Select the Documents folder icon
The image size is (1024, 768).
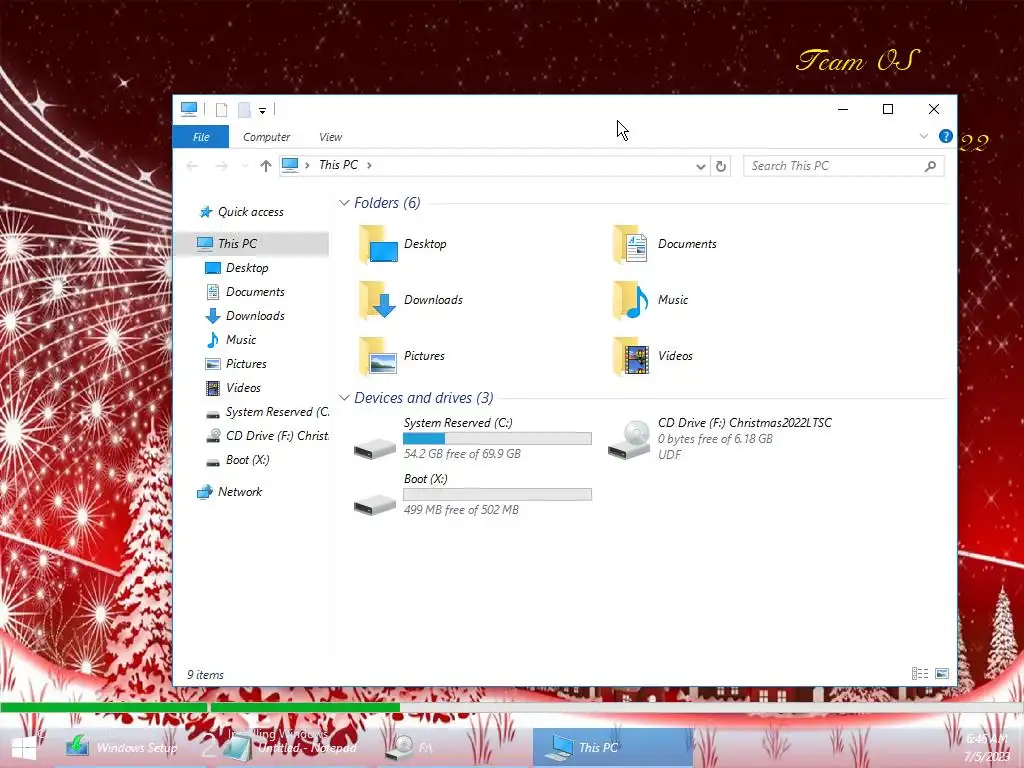click(631, 244)
